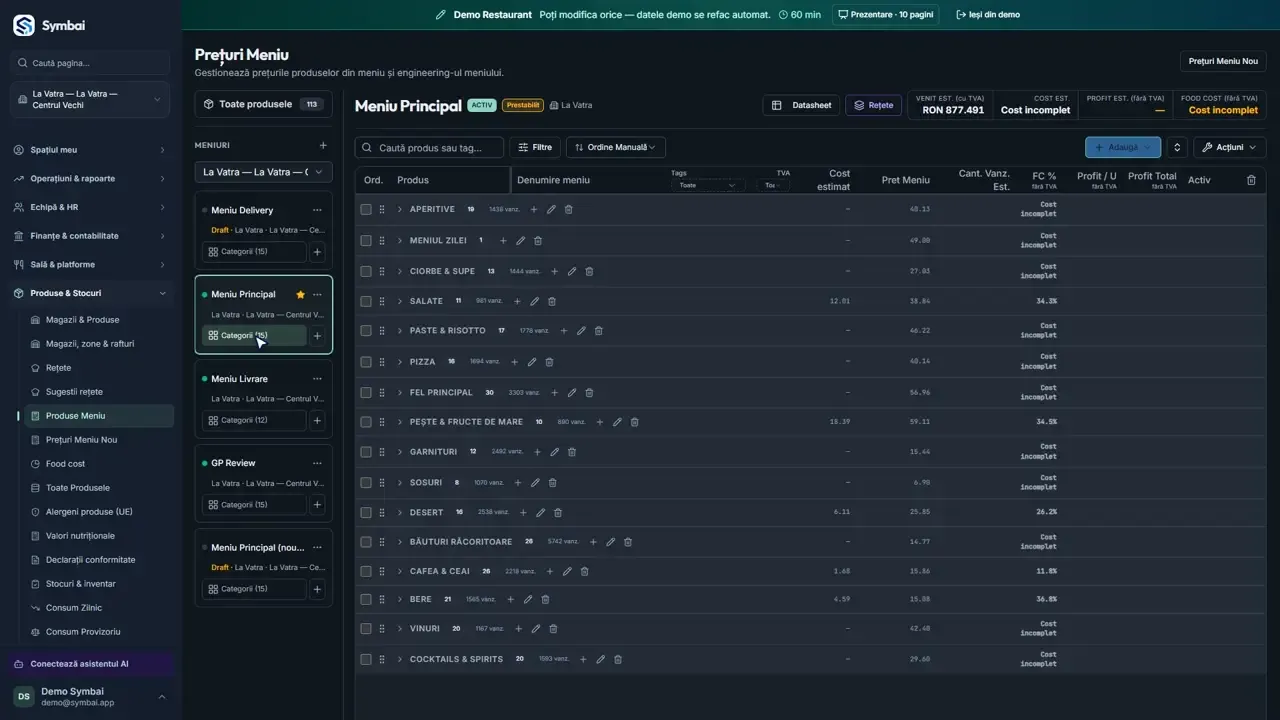
Task: Click the drag handle of CIORBE & SUPE row
Action: tap(382, 271)
